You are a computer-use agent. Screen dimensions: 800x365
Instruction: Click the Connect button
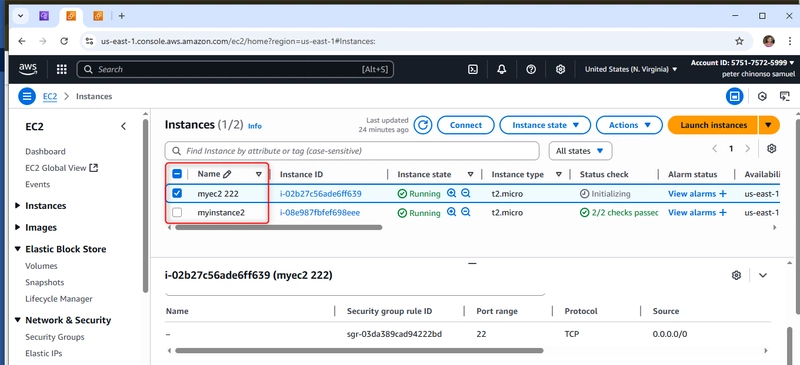466,125
